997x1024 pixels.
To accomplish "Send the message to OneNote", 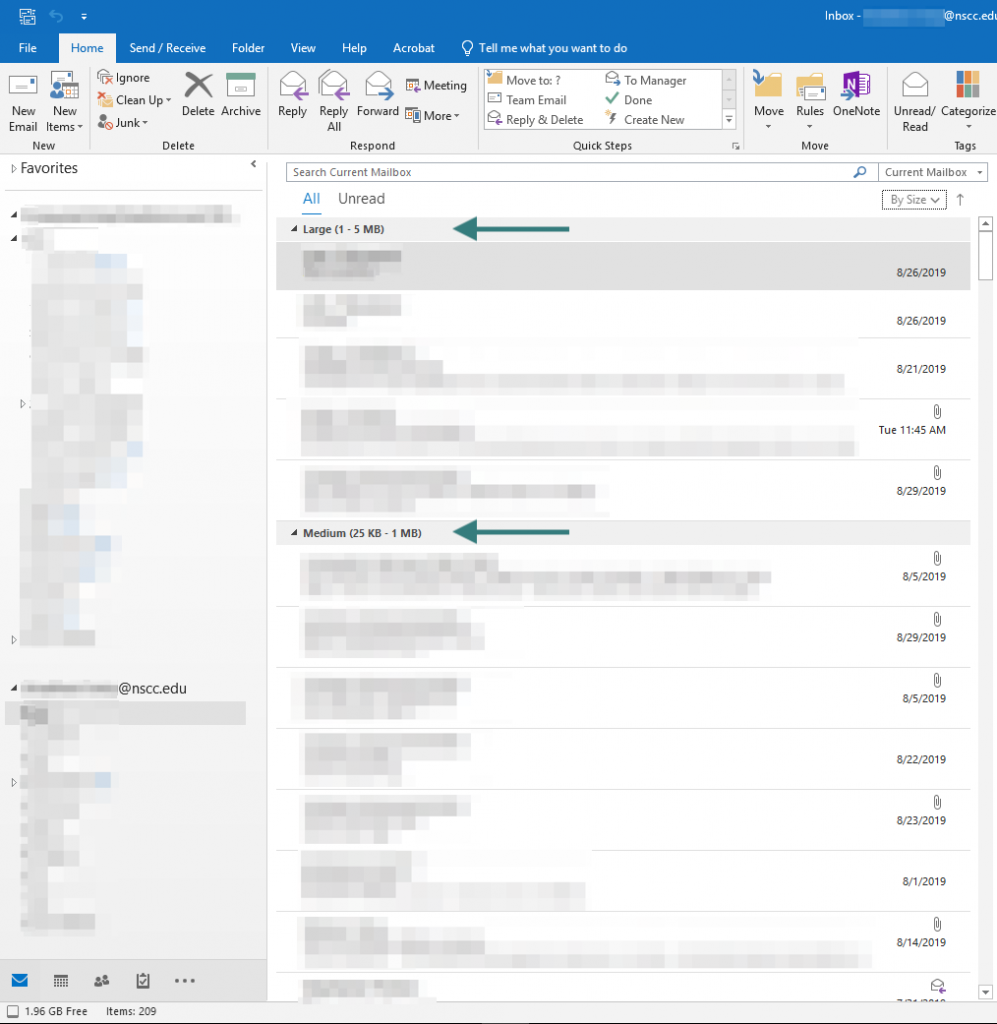I will (x=856, y=95).
